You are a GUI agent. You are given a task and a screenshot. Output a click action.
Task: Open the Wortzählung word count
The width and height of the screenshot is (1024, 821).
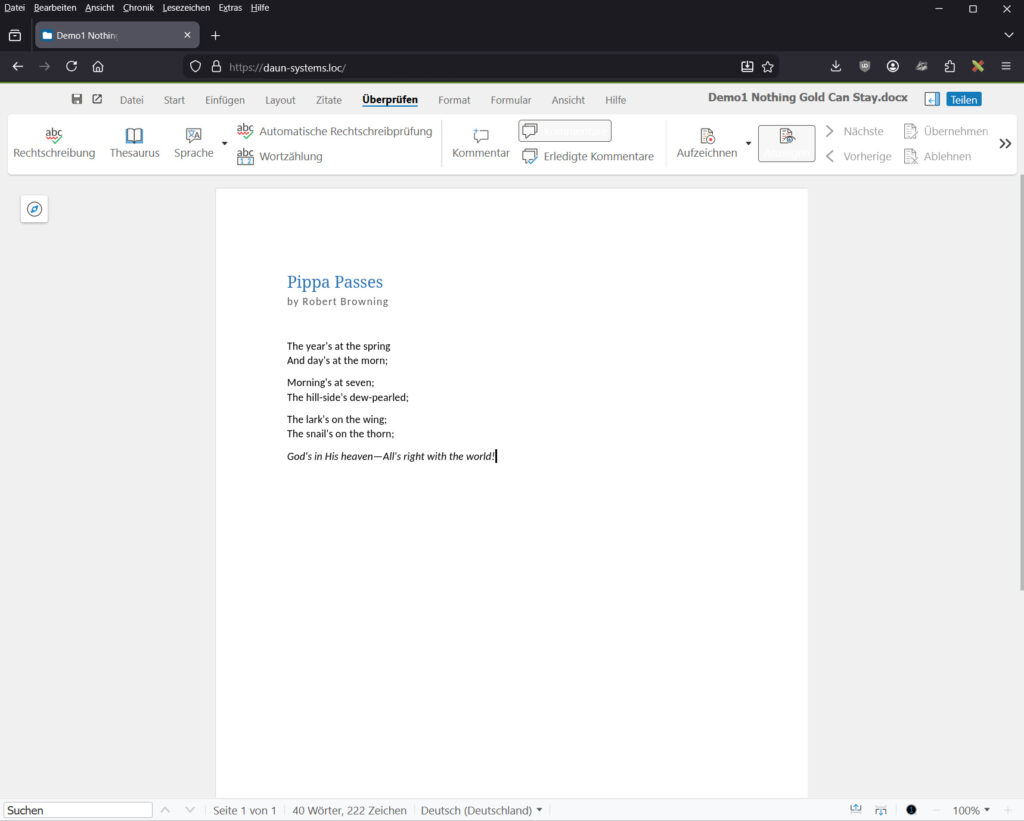coord(290,157)
